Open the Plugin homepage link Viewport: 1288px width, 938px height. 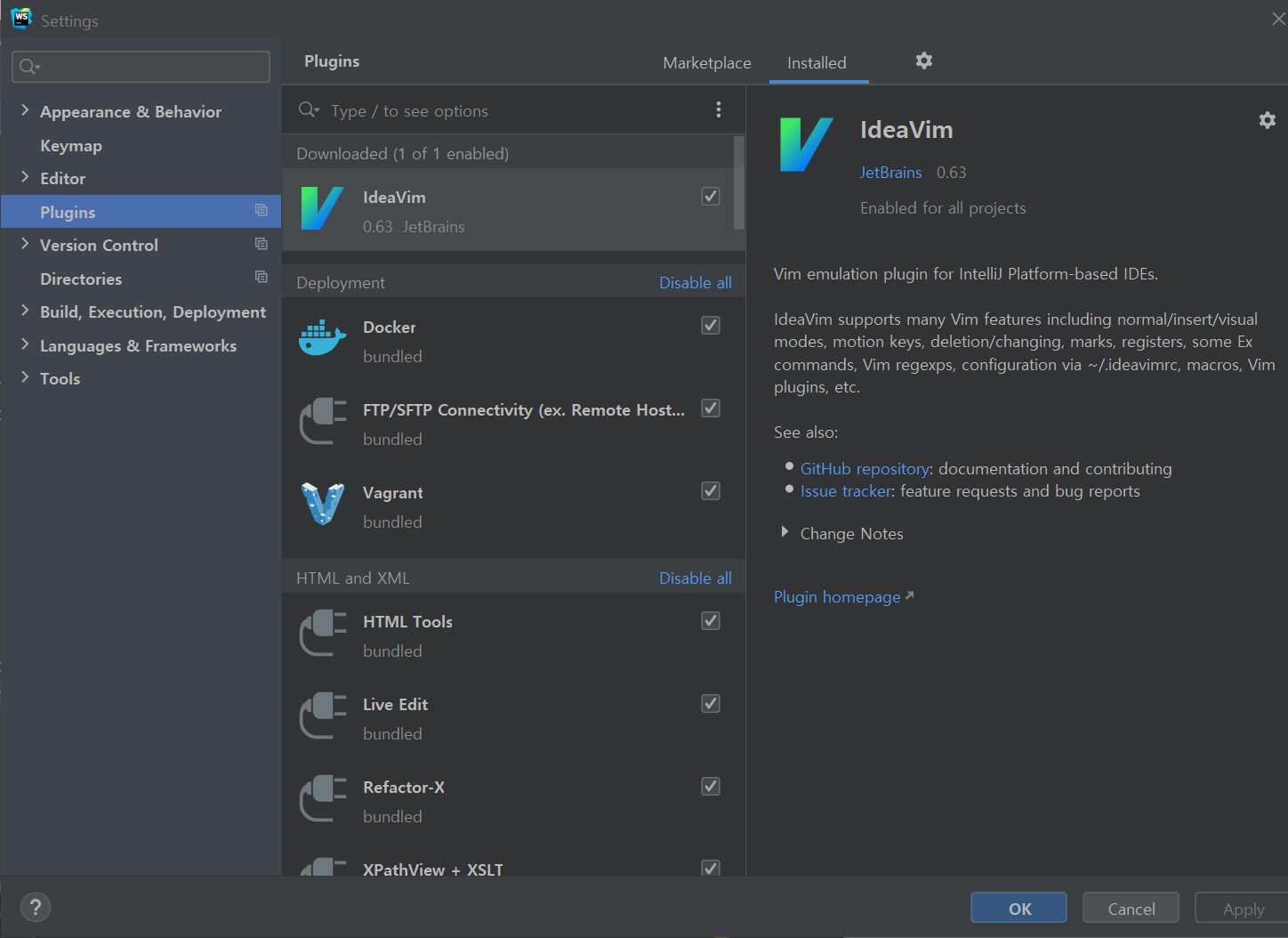837,597
